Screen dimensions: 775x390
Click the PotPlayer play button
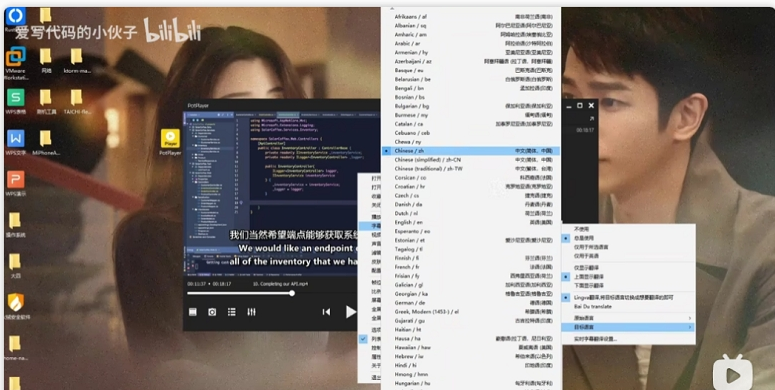click(x=350, y=312)
